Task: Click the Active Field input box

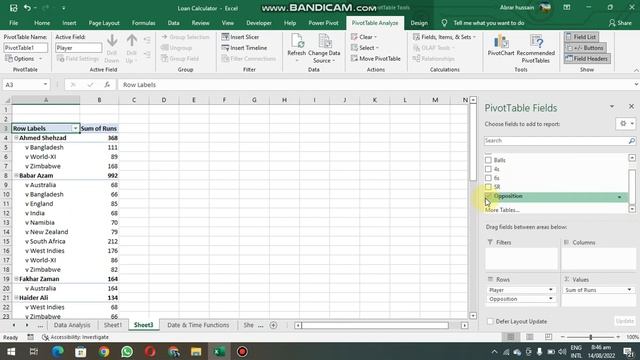Action: click(x=78, y=48)
